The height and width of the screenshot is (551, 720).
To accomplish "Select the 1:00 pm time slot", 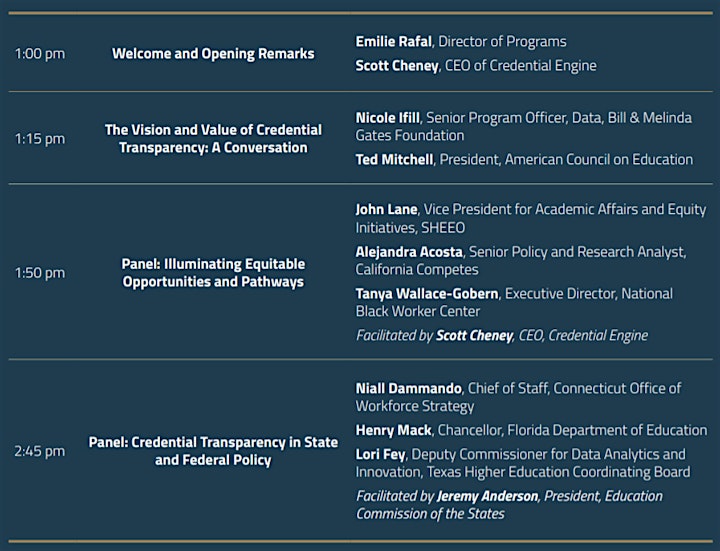I will pos(40,54).
